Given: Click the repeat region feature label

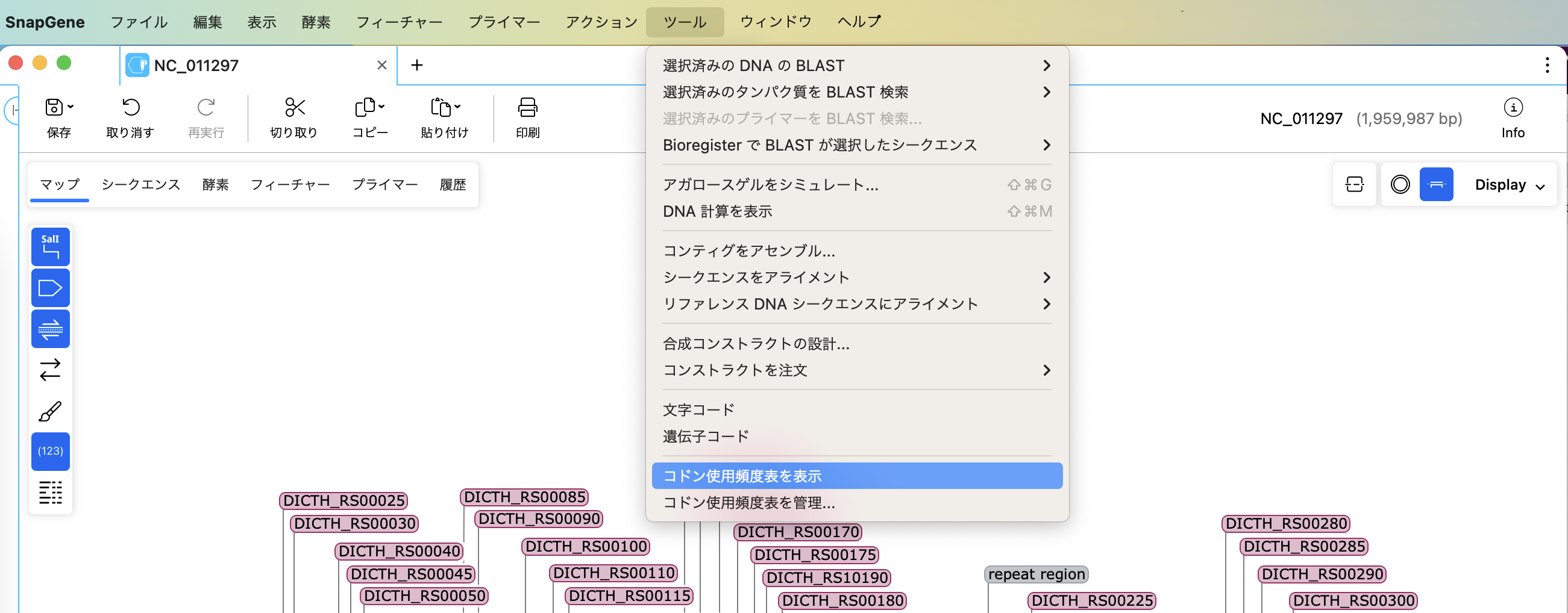Looking at the screenshot, I should tap(1035, 573).
